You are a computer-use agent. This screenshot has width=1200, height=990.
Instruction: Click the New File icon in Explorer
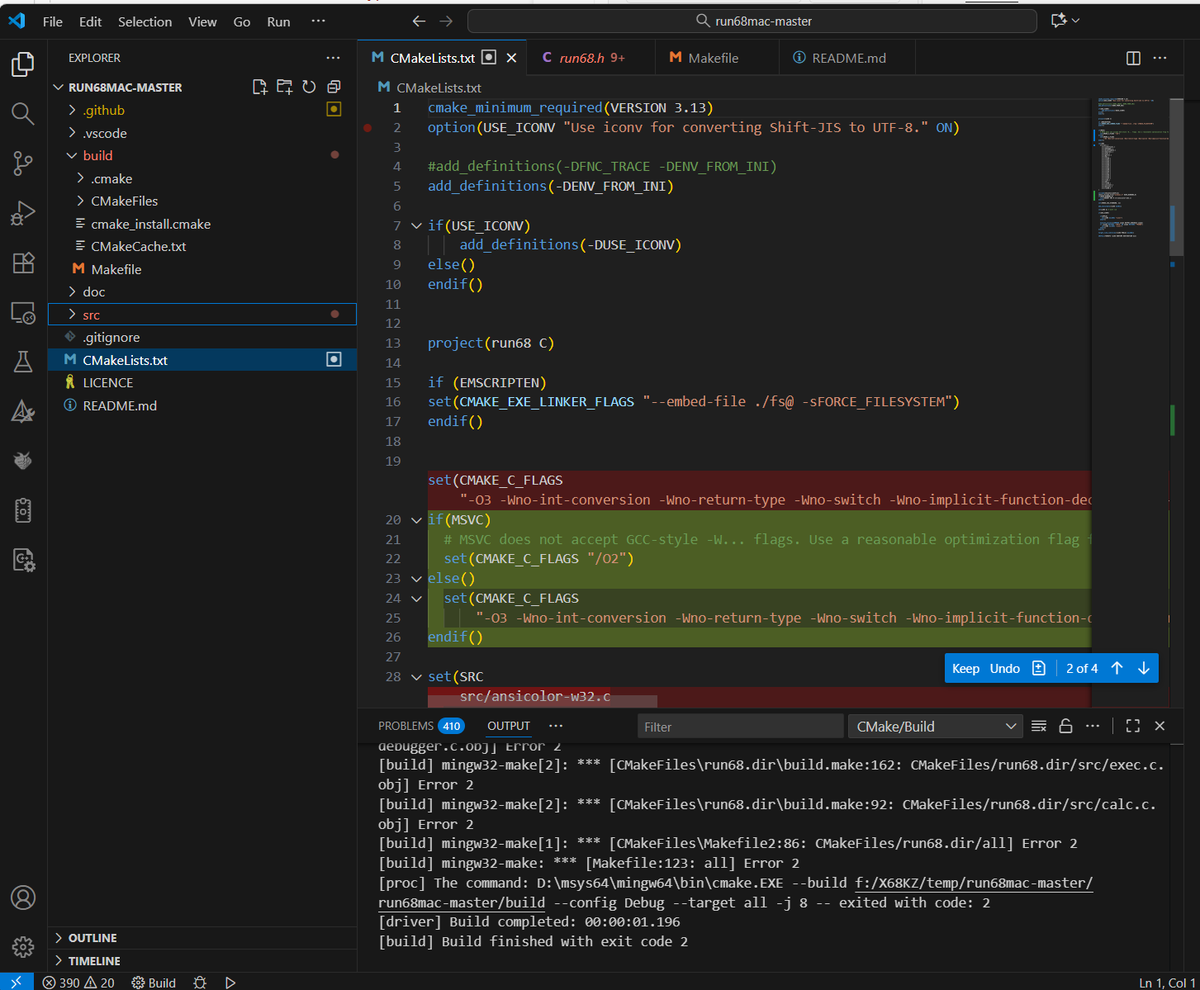click(x=260, y=87)
